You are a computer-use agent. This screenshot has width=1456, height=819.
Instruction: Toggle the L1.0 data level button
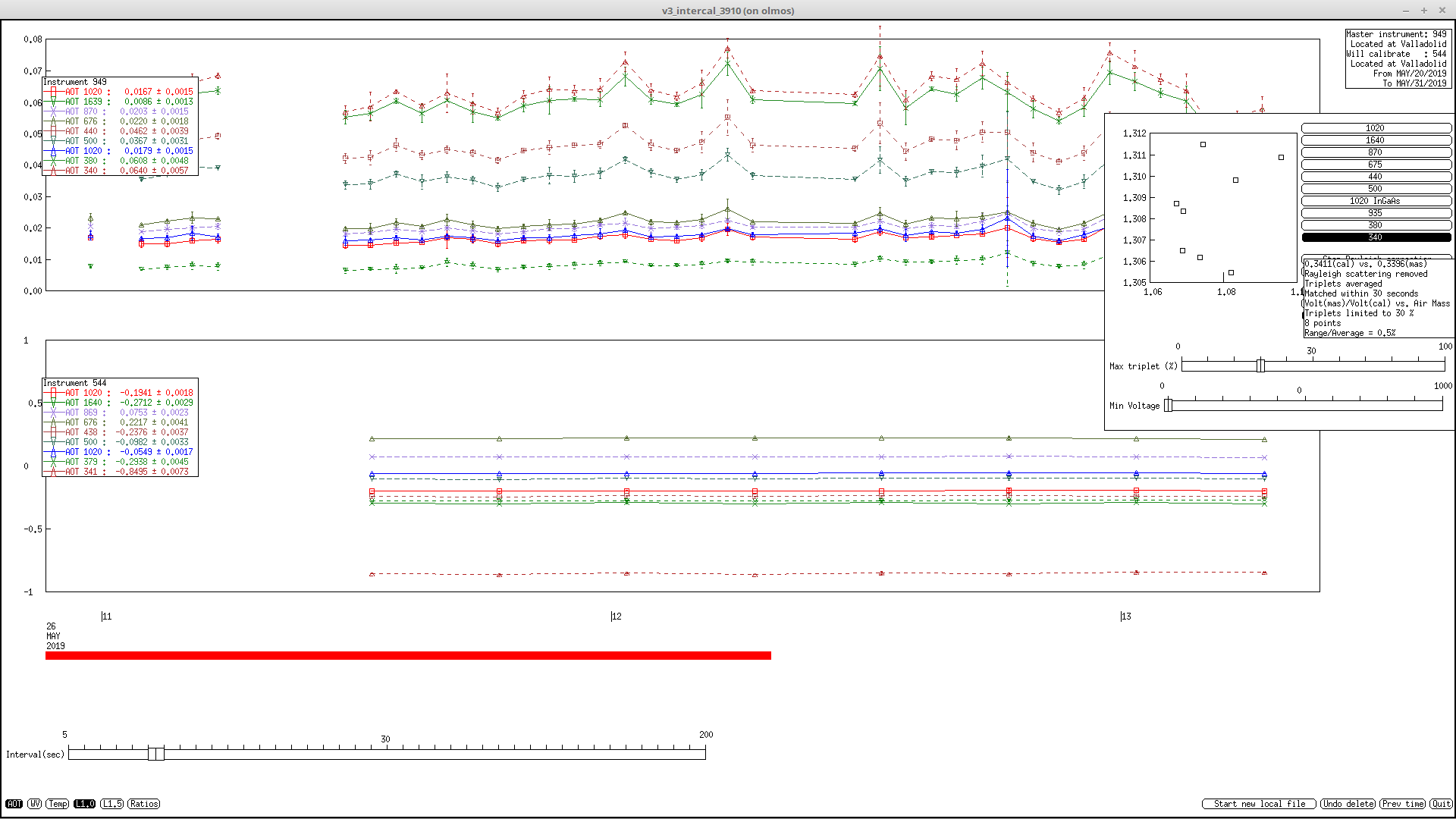point(85,804)
